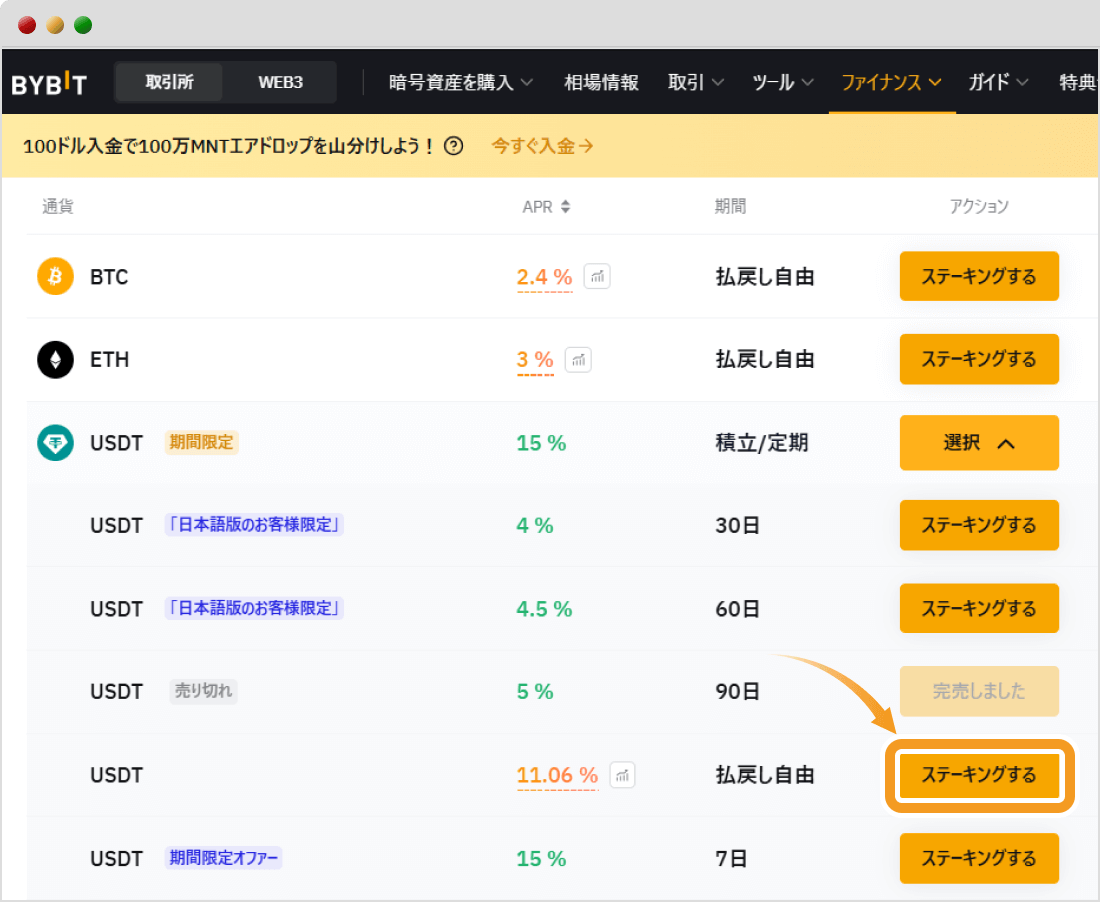The width and height of the screenshot is (1100, 902).
Task: Click the 期間限定 tag beside USDT
Action: click(201, 443)
